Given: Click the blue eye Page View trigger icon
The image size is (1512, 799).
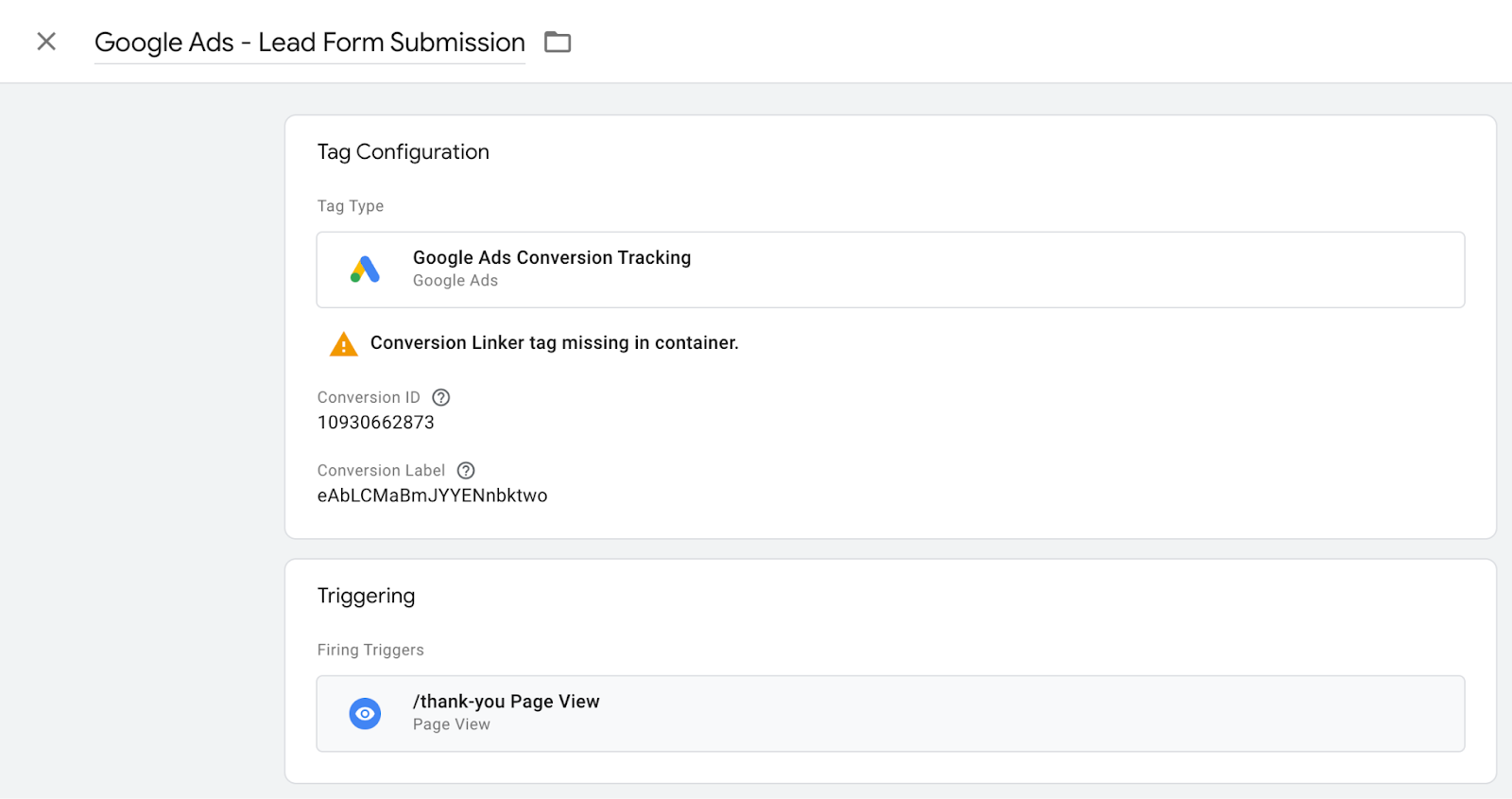Looking at the screenshot, I should pyautogui.click(x=365, y=714).
